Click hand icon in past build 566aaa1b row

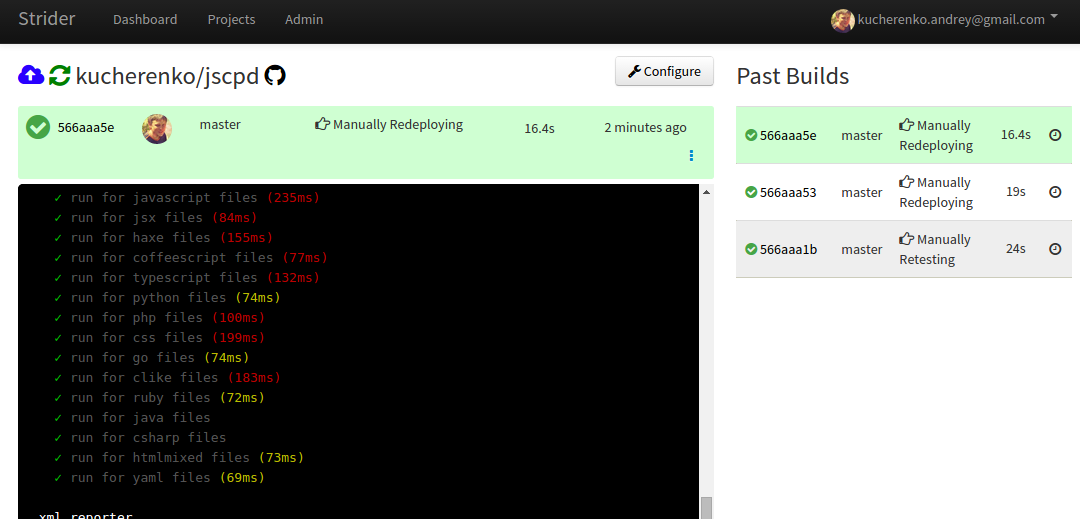[x=906, y=240]
